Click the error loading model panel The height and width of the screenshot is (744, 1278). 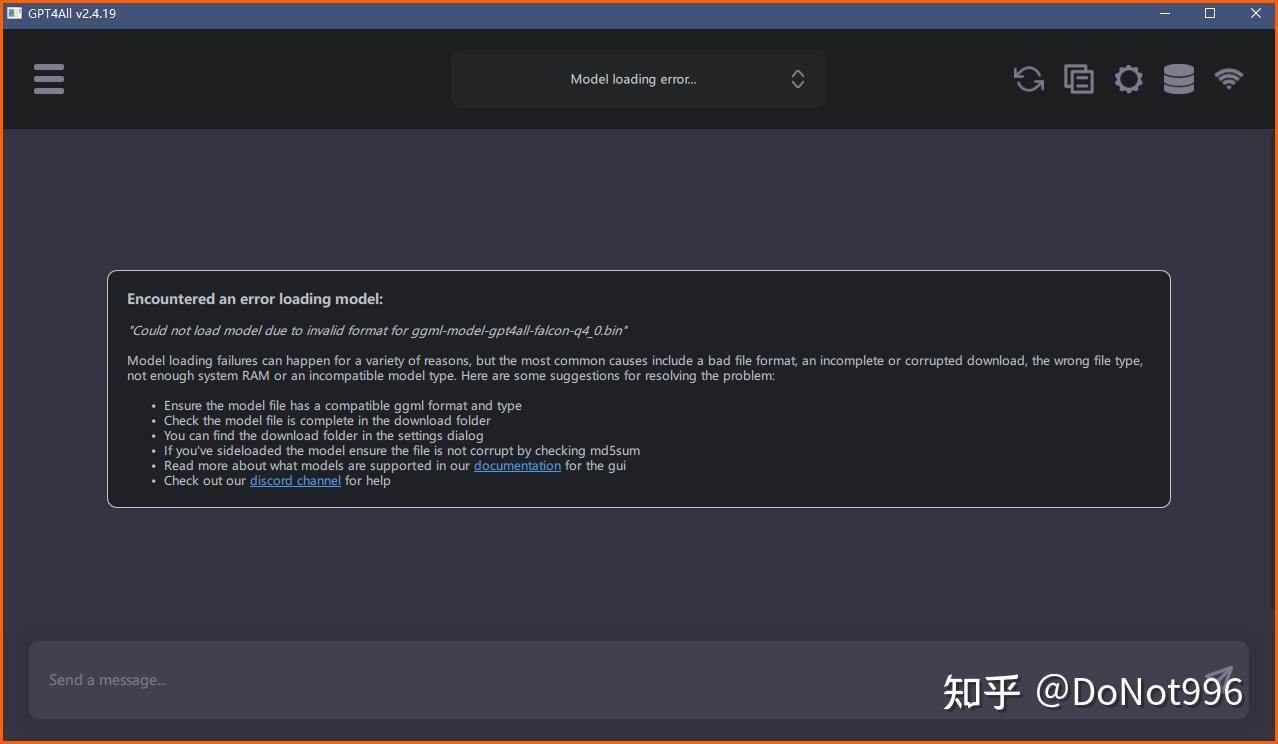click(638, 389)
